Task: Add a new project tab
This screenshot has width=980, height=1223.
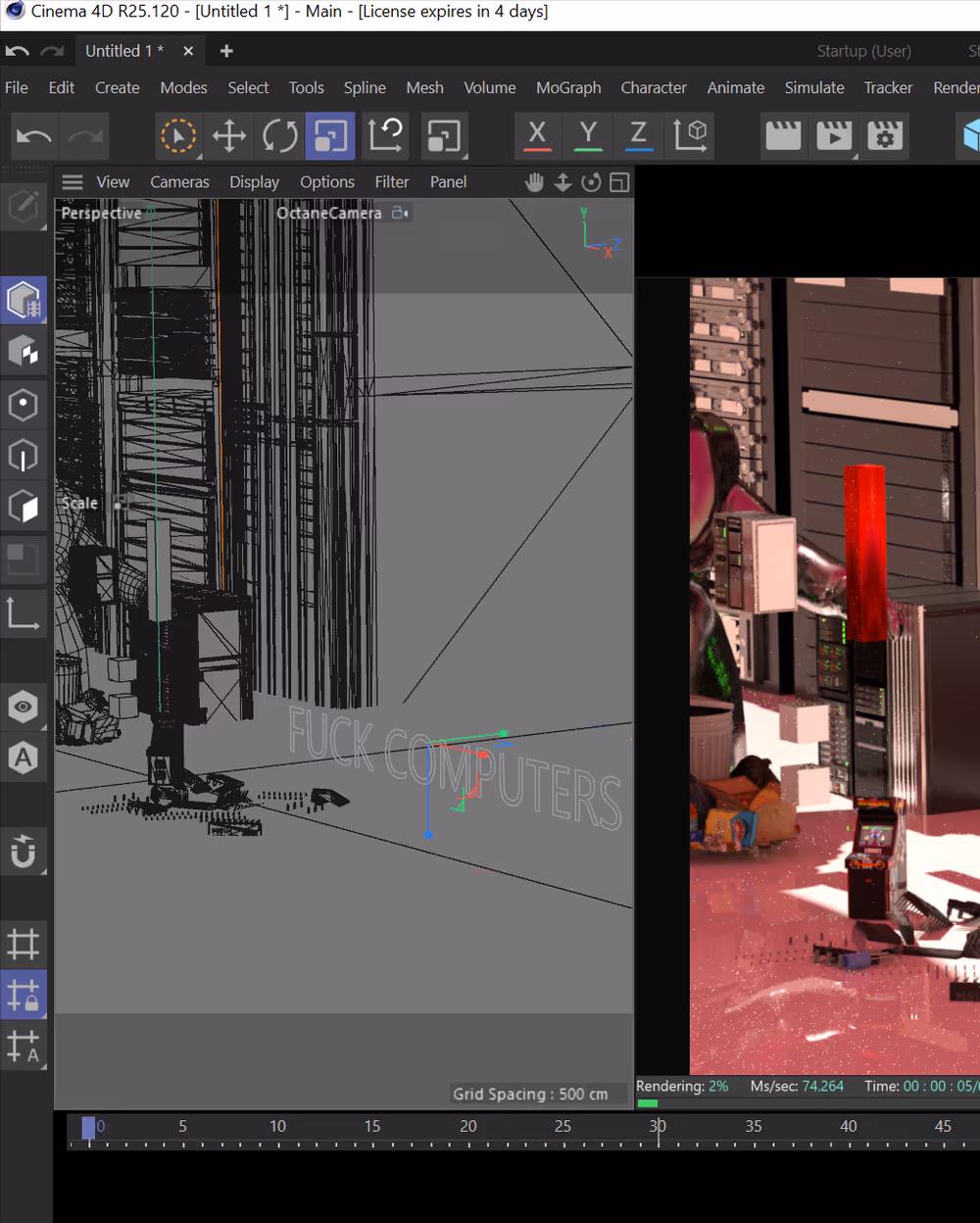Action: tap(226, 51)
